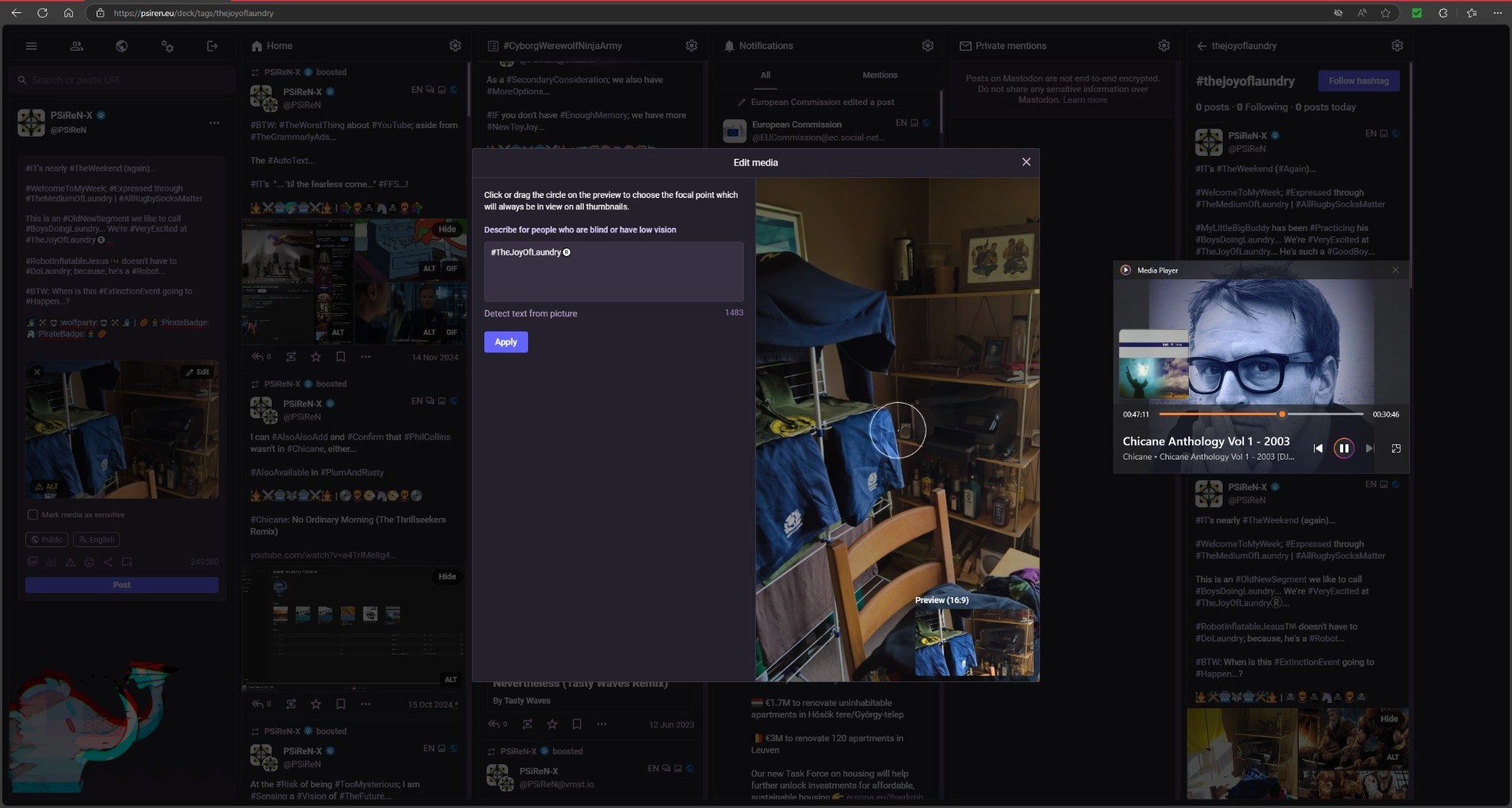Pause playback in Media Player
The height and width of the screenshot is (808, 1512).
(x=1344, y=448)
